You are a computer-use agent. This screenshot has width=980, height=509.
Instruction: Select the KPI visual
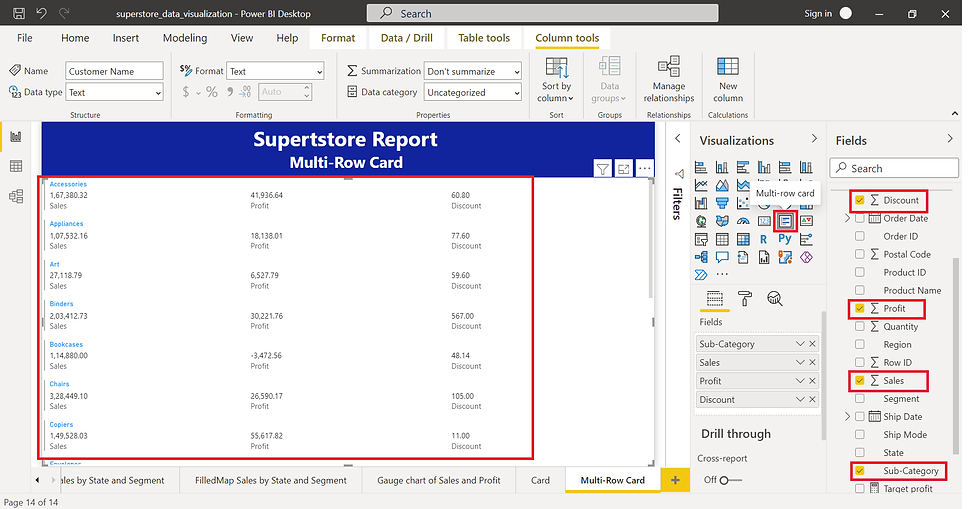click(806, 221)
